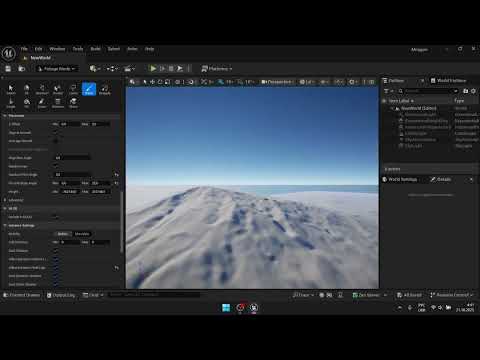
Task: Toggle the Cast Shadow checkbox
Action: tap(56, 251)
